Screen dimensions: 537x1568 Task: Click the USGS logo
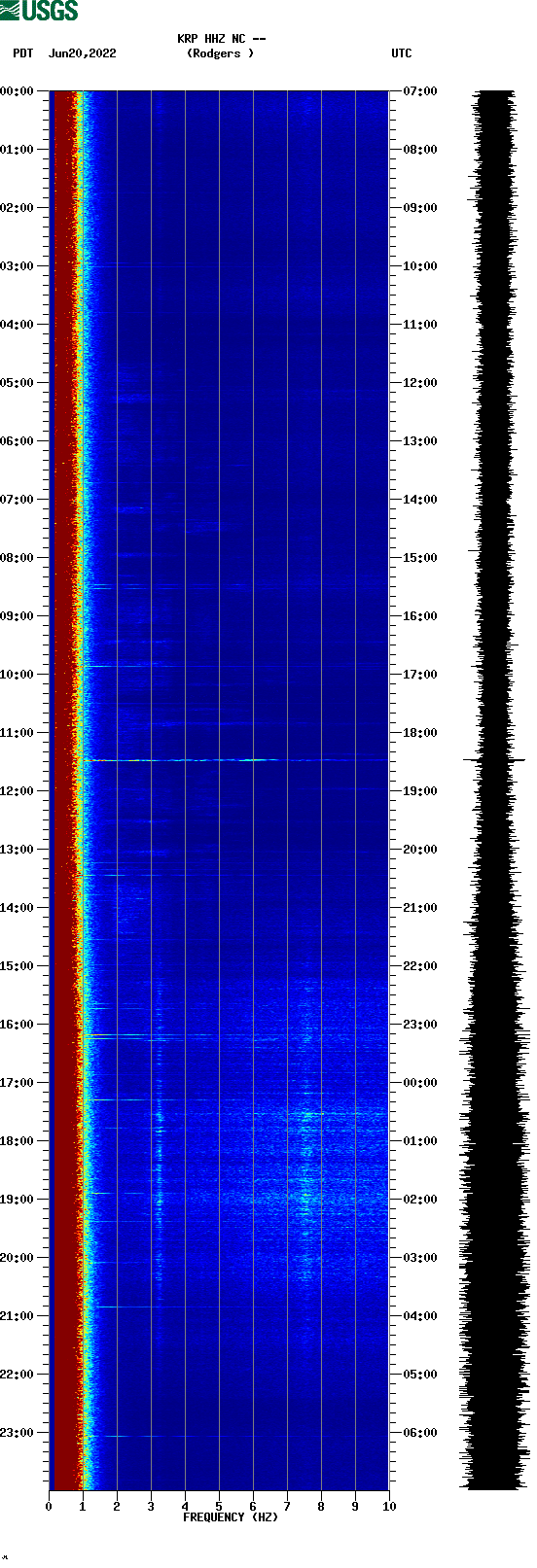[x=39, y=11]
